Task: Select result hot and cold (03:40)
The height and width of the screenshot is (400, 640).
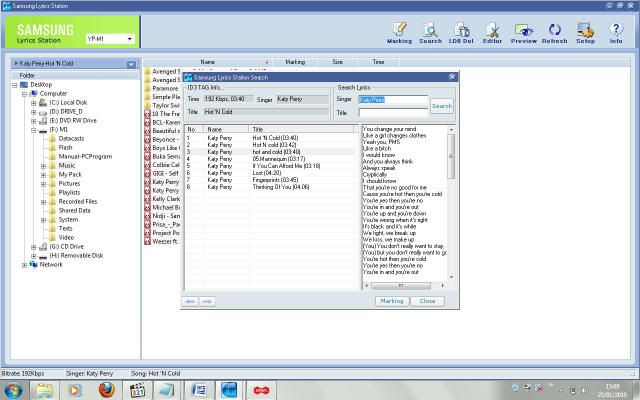Action: [269, 152]
